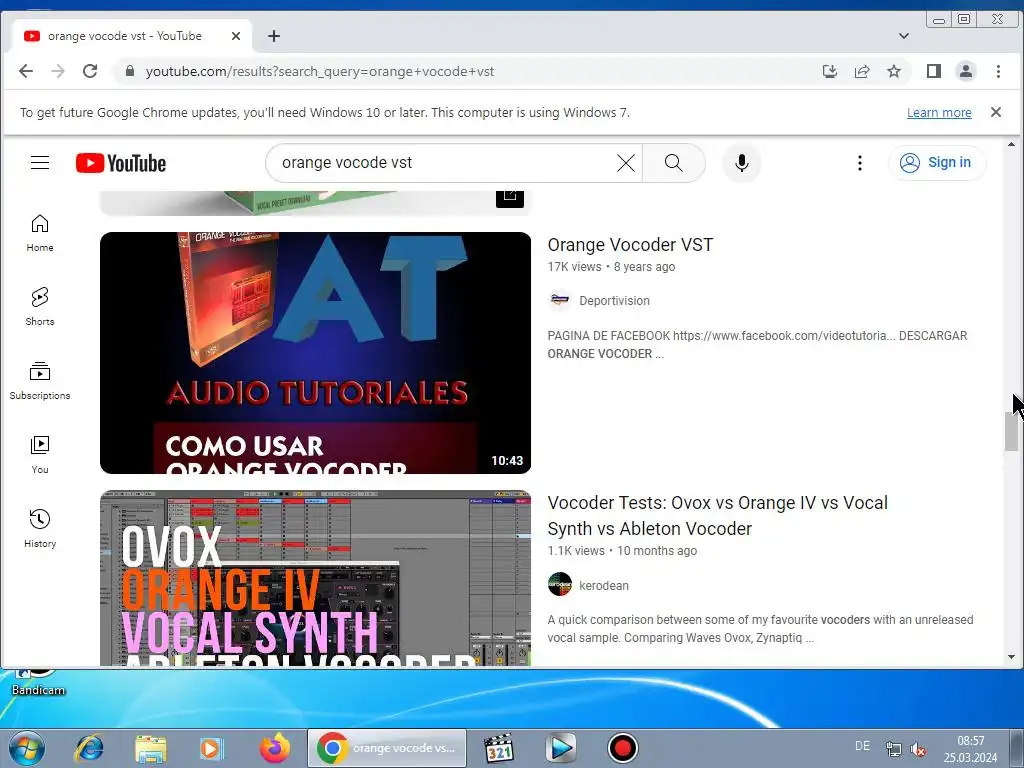This screenshot has height=768, width=1024.
Task: Click the install app icon in address bar
Action: (829, 71)
